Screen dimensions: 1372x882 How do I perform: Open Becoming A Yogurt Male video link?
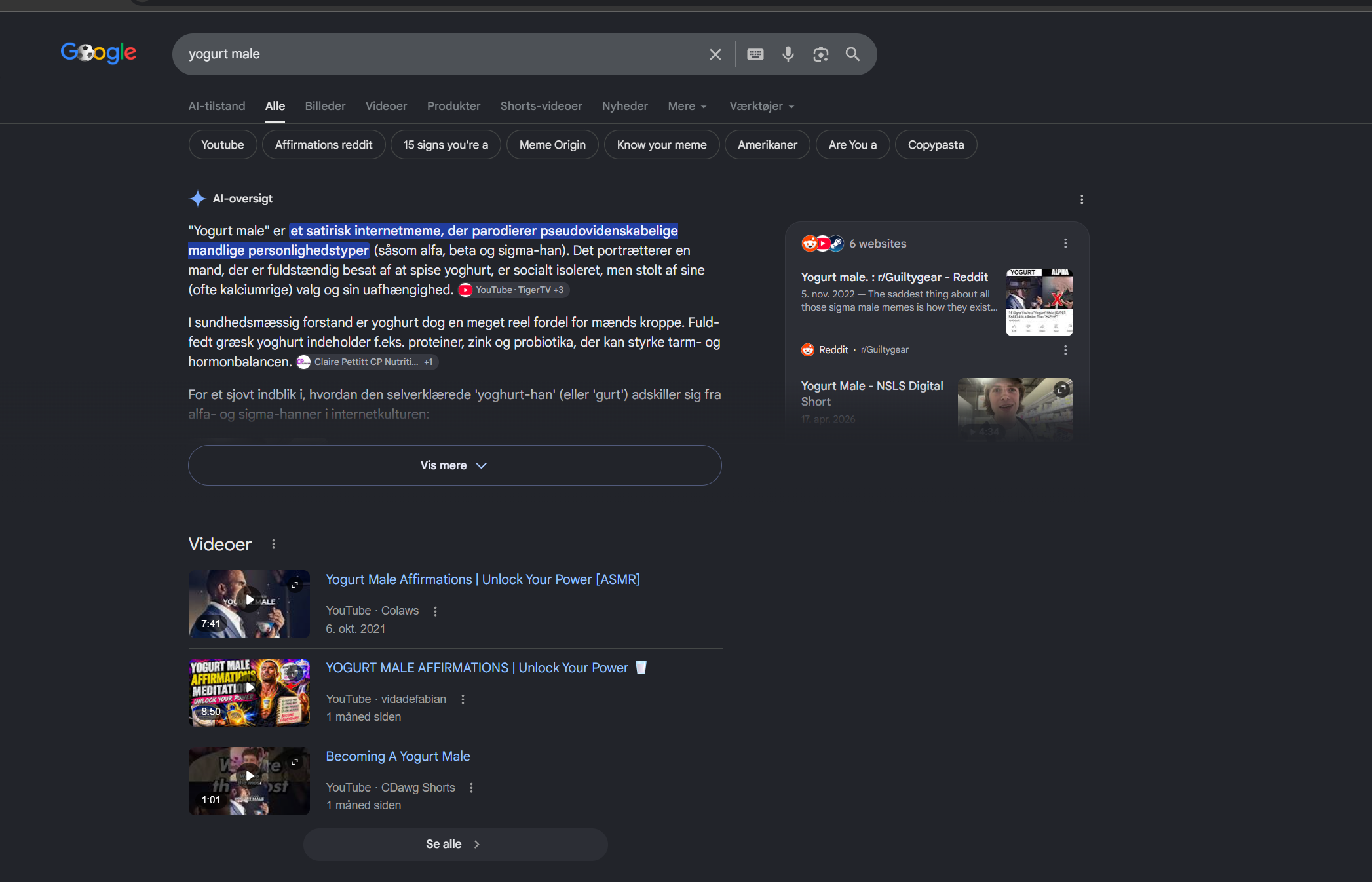pos(398,756)
